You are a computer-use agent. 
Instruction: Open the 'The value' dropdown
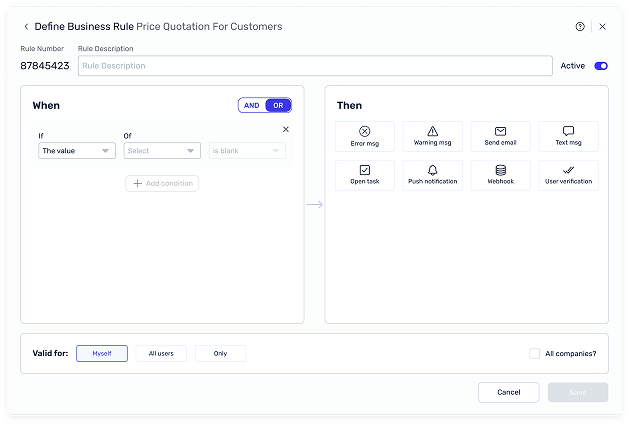(x=77, y=151)
